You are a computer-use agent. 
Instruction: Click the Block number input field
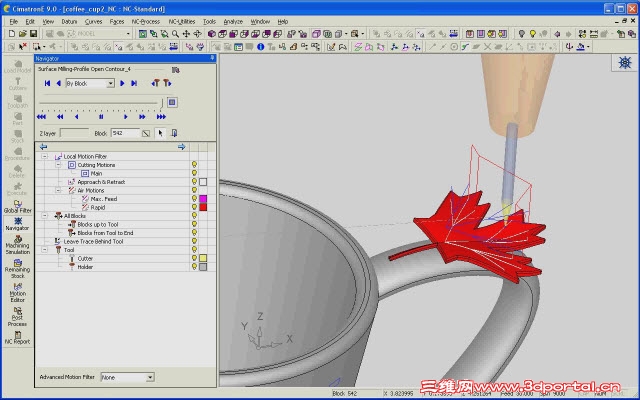125,133
